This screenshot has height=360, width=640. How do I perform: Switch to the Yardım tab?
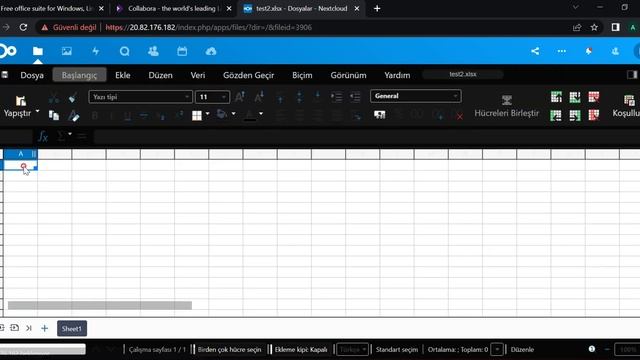[397, 75]
